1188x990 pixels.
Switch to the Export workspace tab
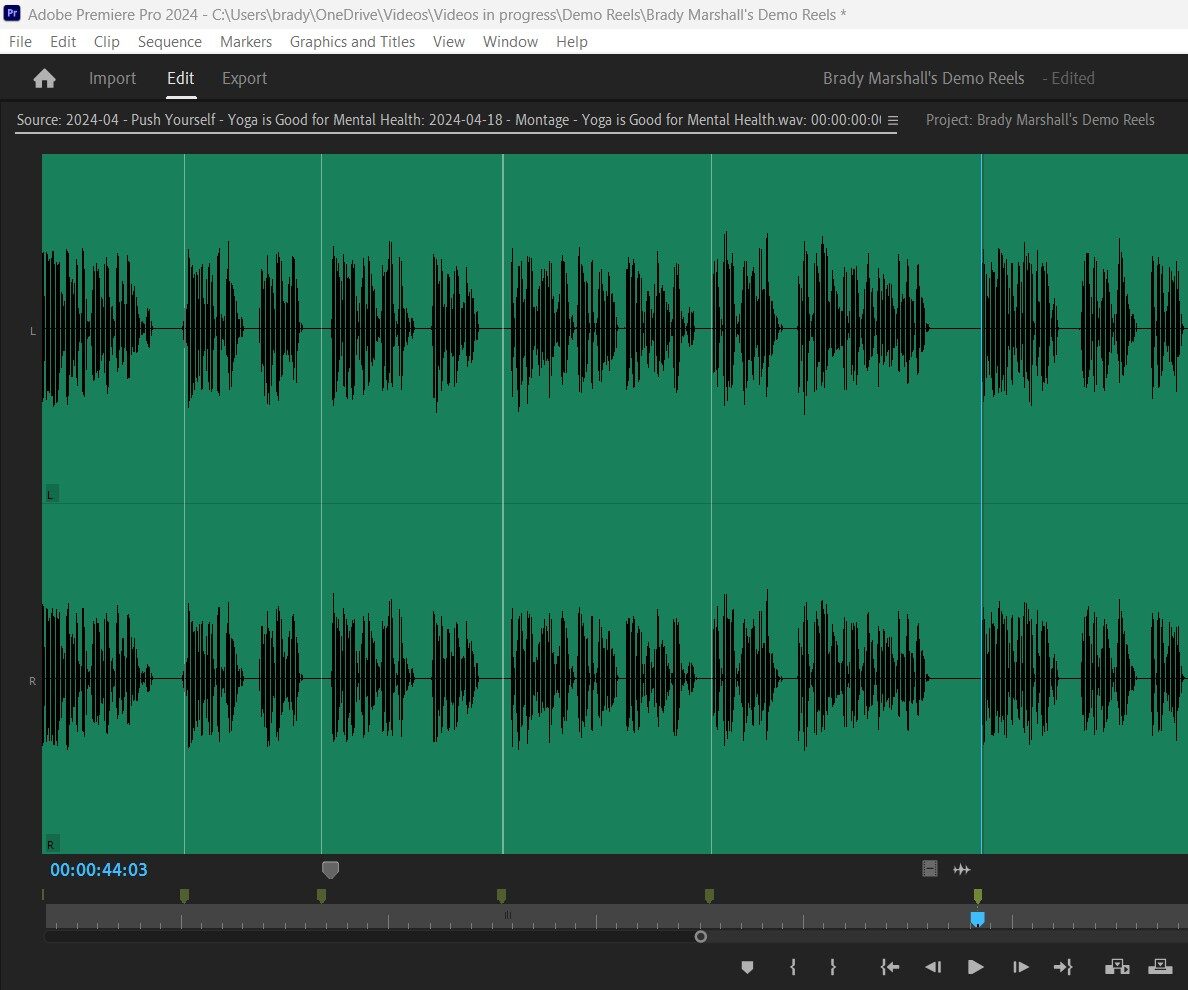244,78
